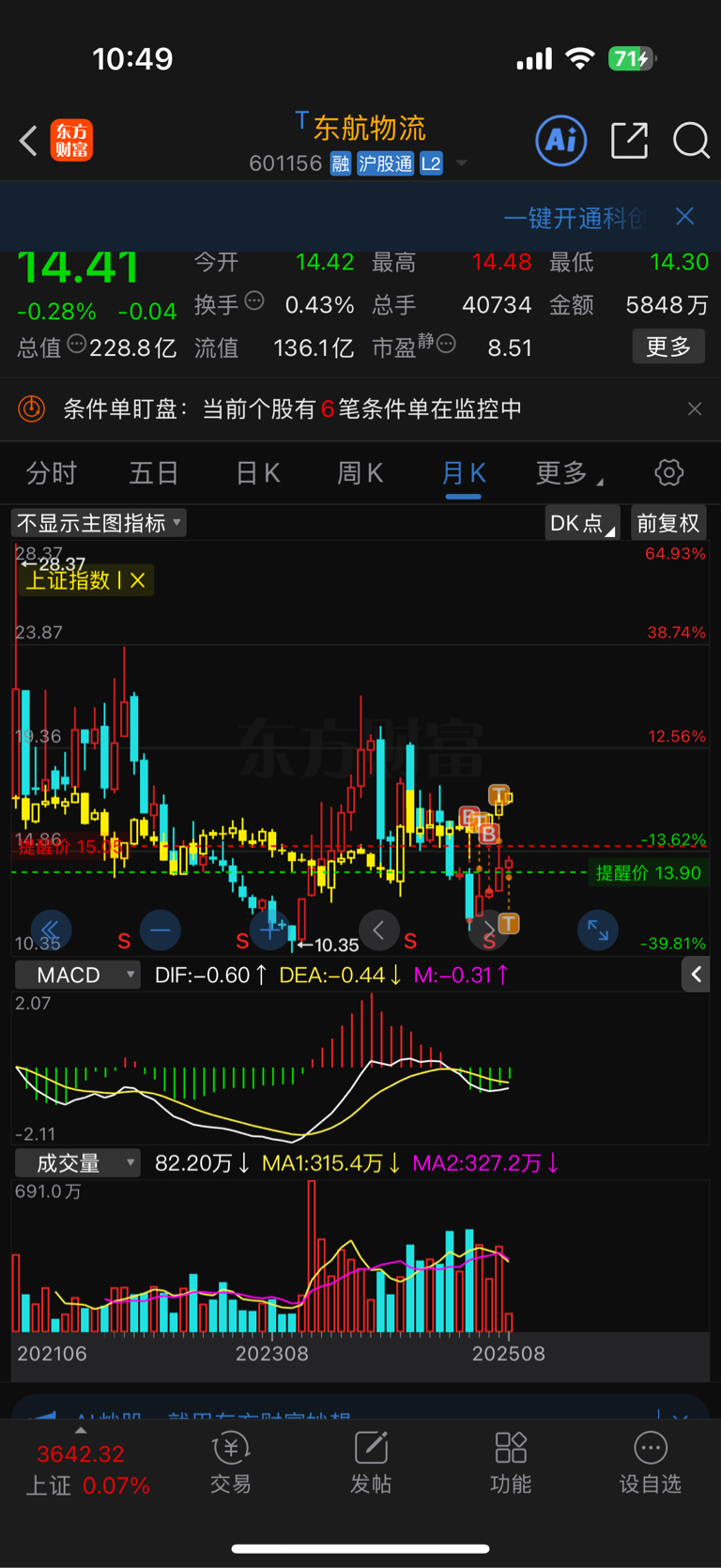Tap the top orange T marker
The width and height of the screenshot is (721, 1568).
point(499,795)
